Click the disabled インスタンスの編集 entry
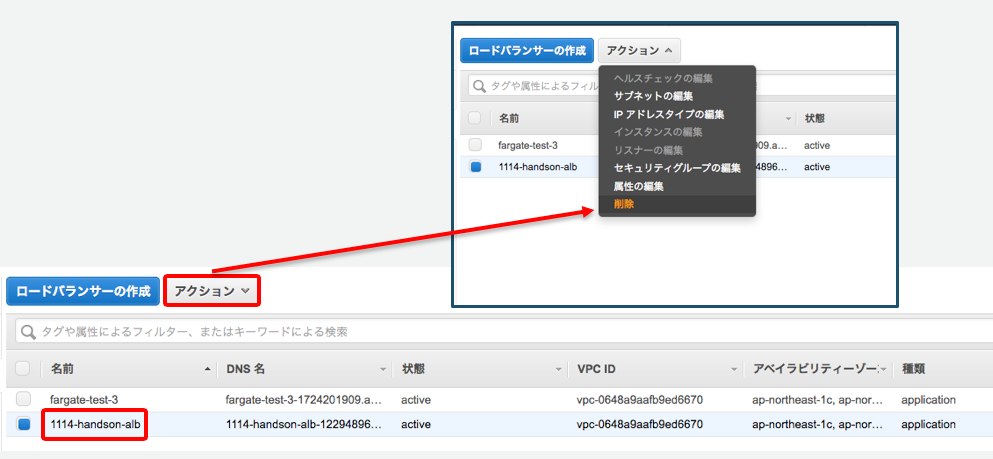Viewport: 993px width, 459px height. pyautogui.click(x=658, y=132)
